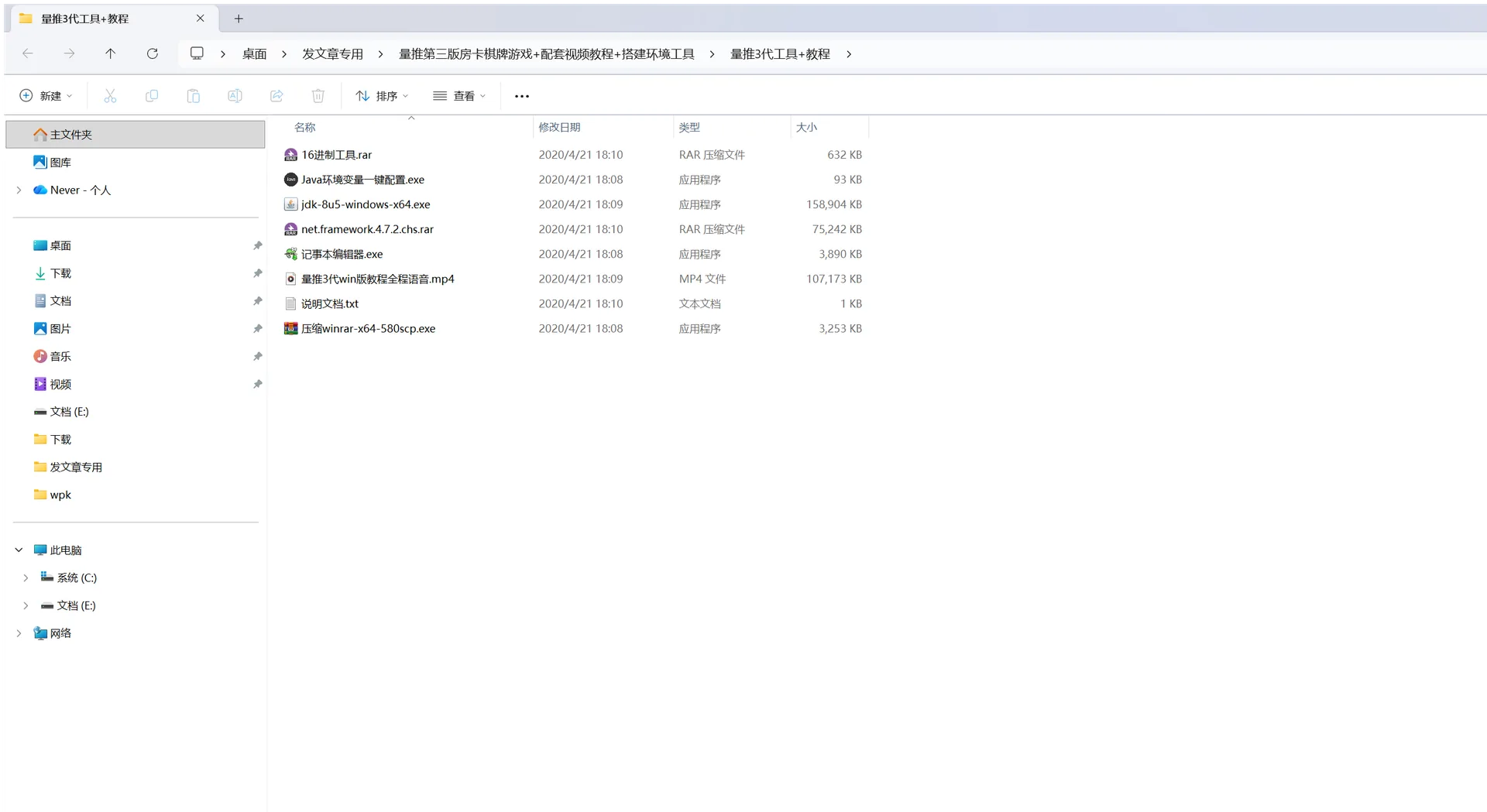
Task: Select the jdk-8u5-windows-x64.exe icon
Action: point(290,204)
